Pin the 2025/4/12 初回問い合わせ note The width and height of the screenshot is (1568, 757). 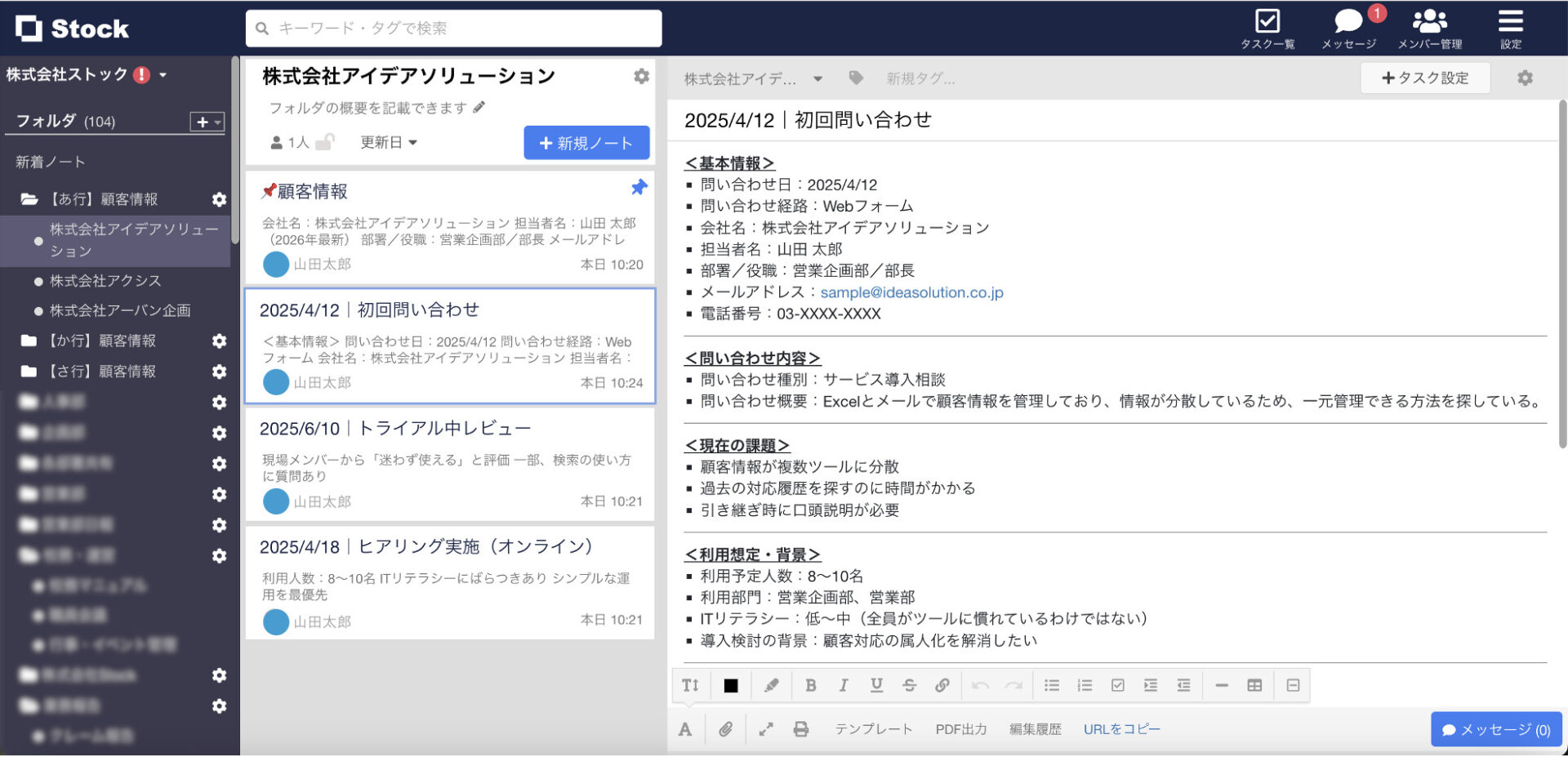click(639, 309)
